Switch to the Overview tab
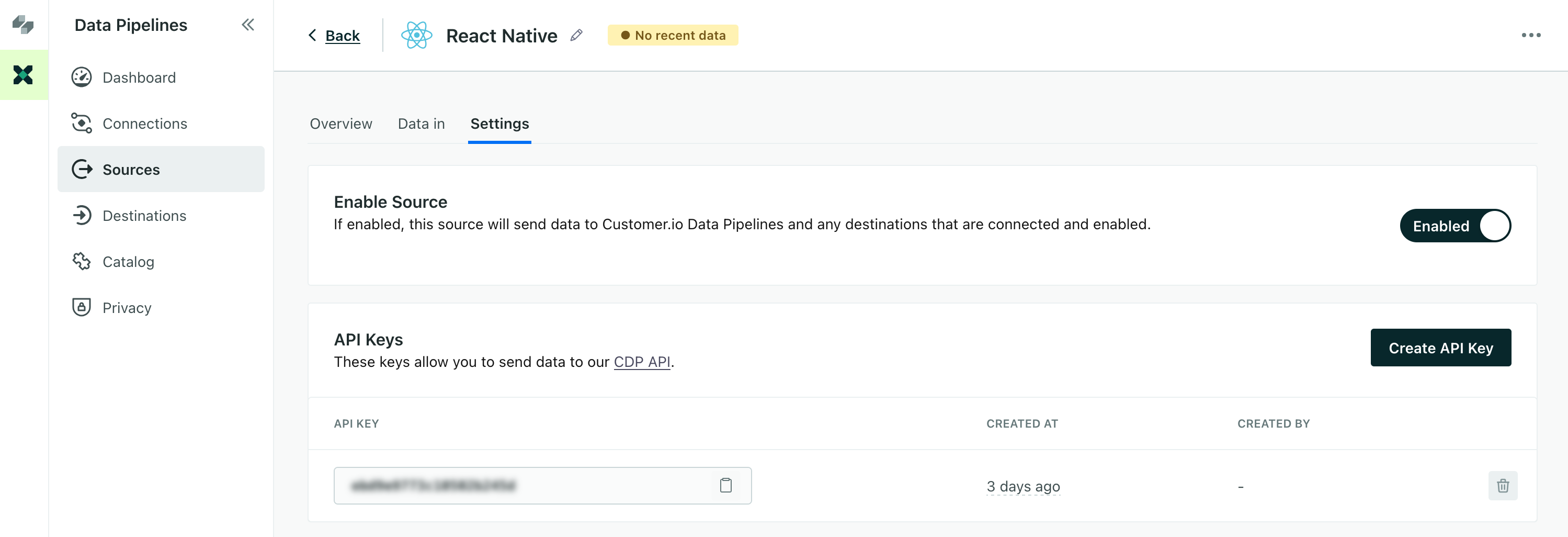This screenshot has height=537, width=1568. pyautogui.click(x=341, y=124)
